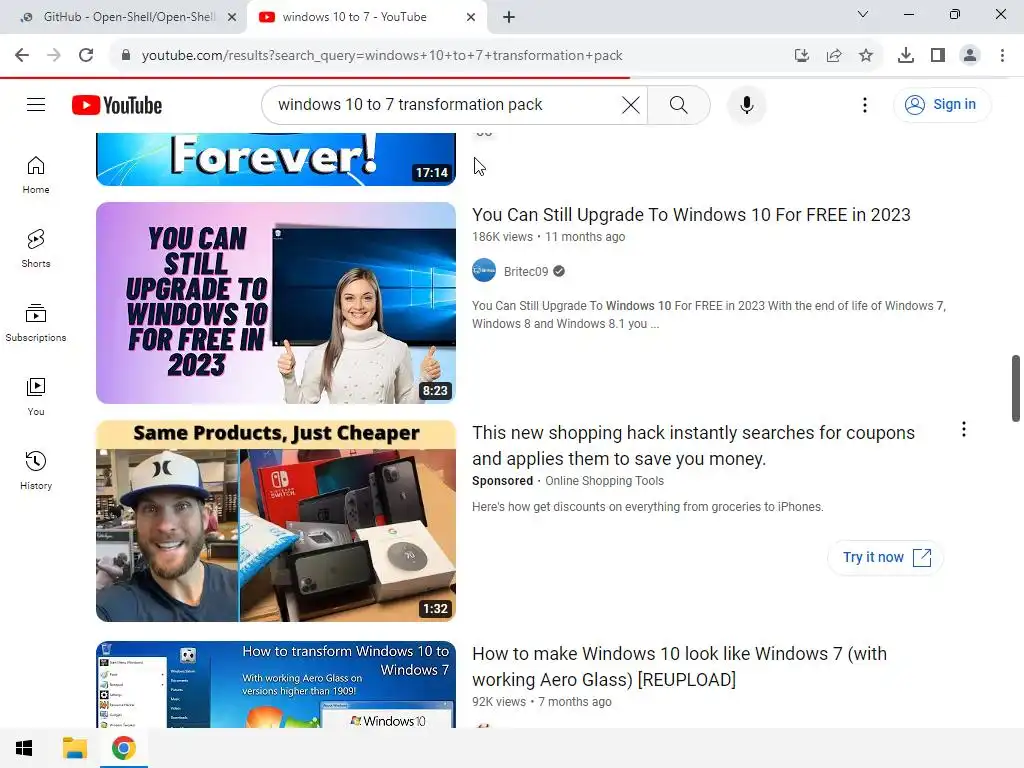Click the Chrome taskbar icon
The width and height of the screenshot is (1024, 768).
click(x=123, y=748)
